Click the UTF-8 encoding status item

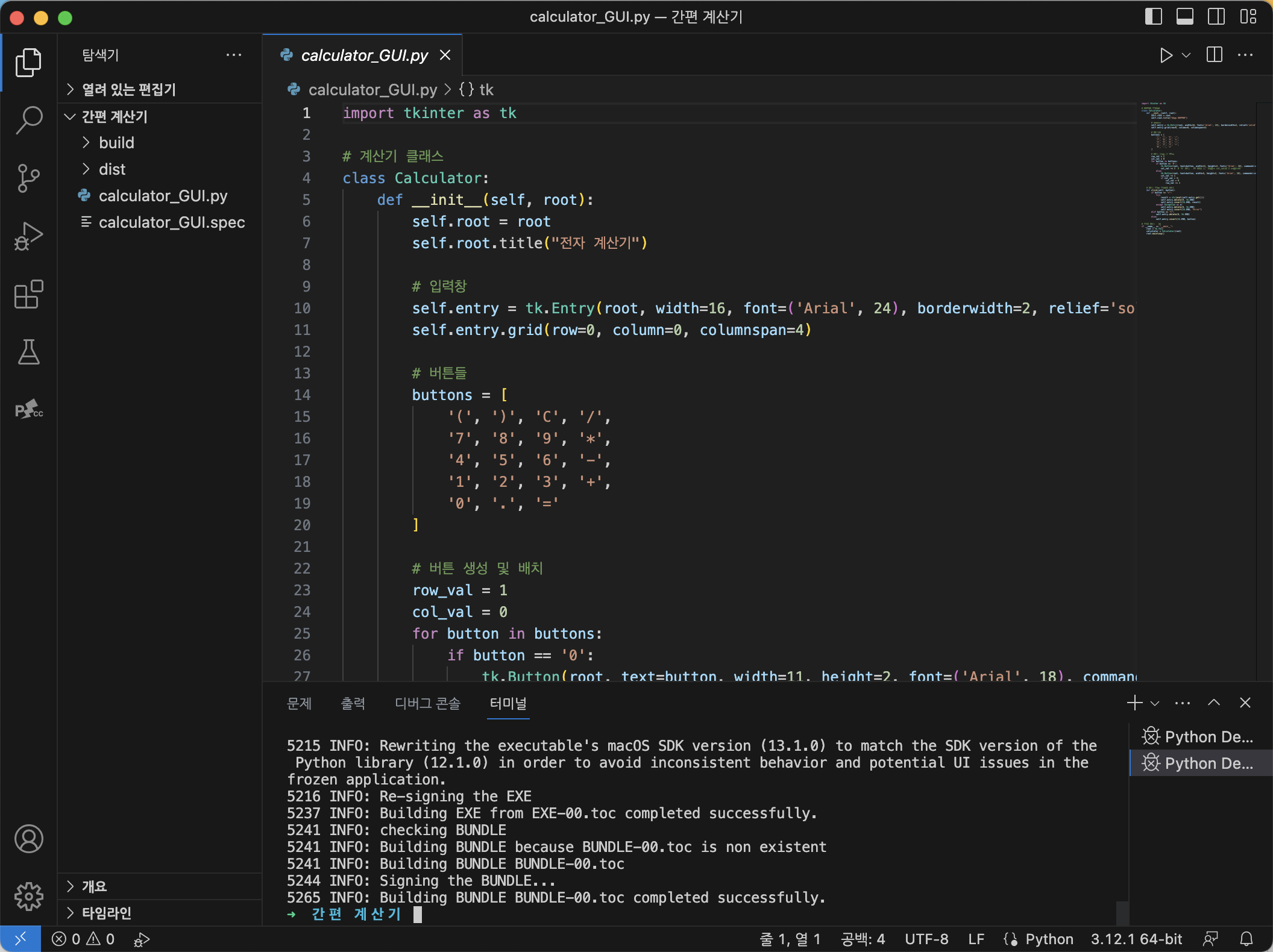926,939
